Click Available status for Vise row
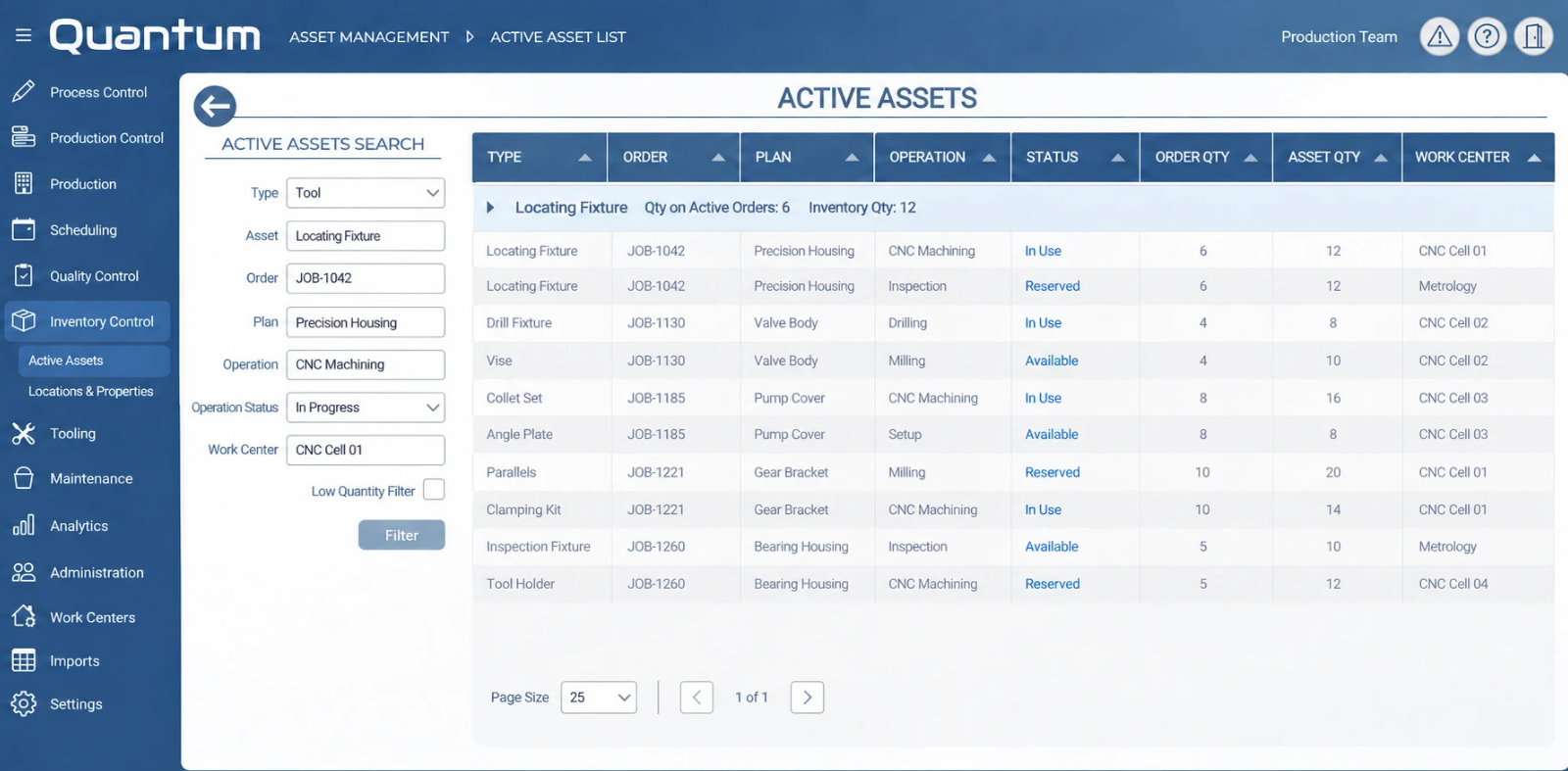The image size is (1568, 771). (x=1052, y=361)
